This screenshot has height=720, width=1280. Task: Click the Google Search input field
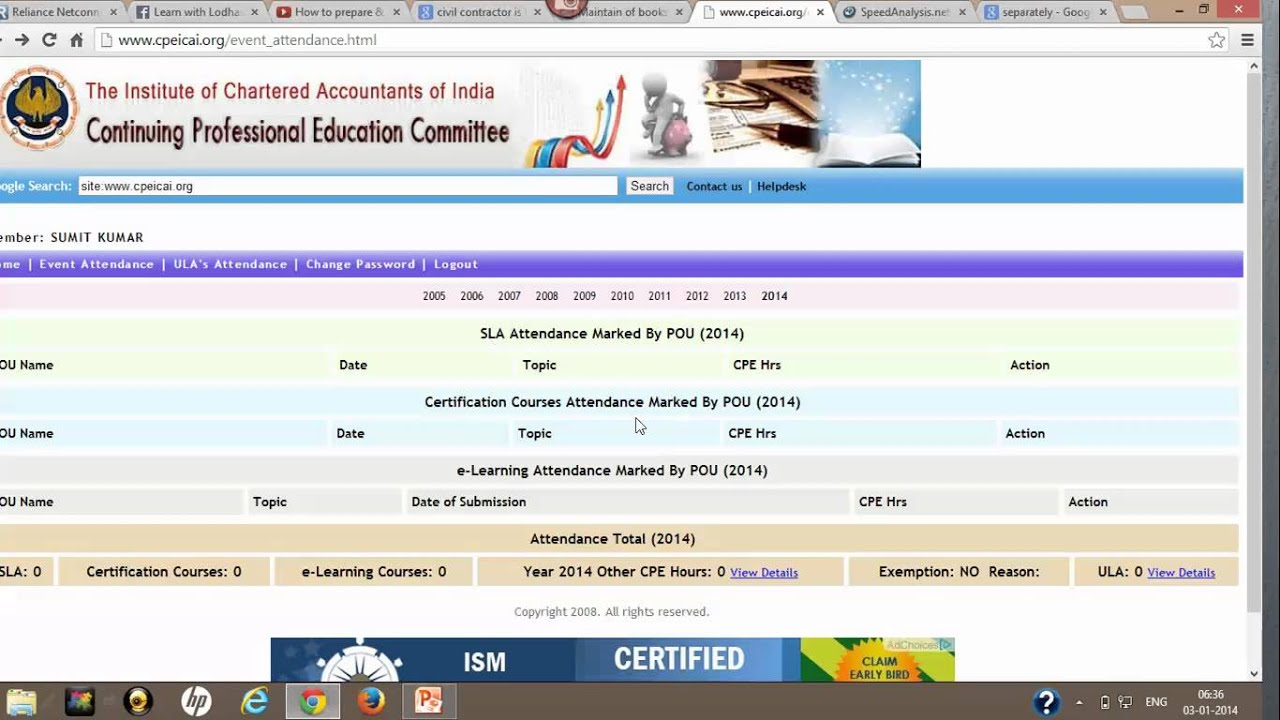(x=347, y=186)
